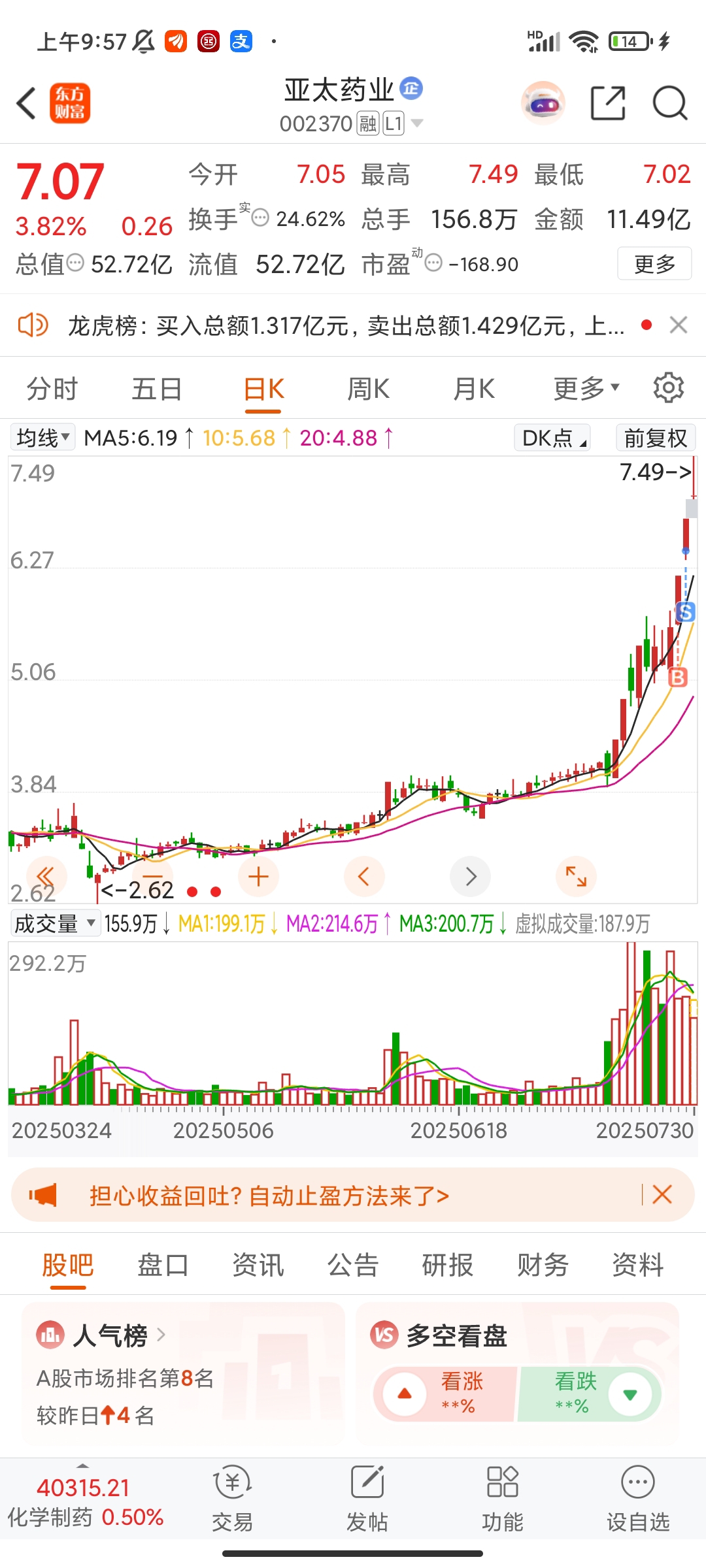
Task: Expand chart to fullscreen icon
Action: [x=576, y=876]
